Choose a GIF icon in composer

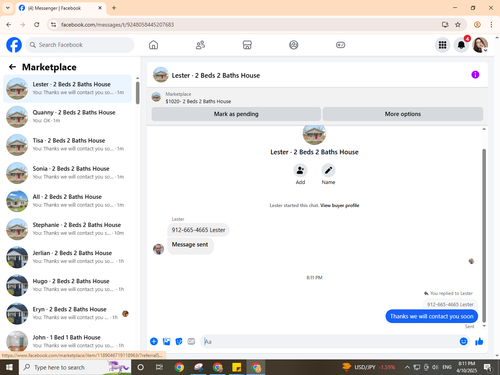pyautogui.click(x=191, y=341)
